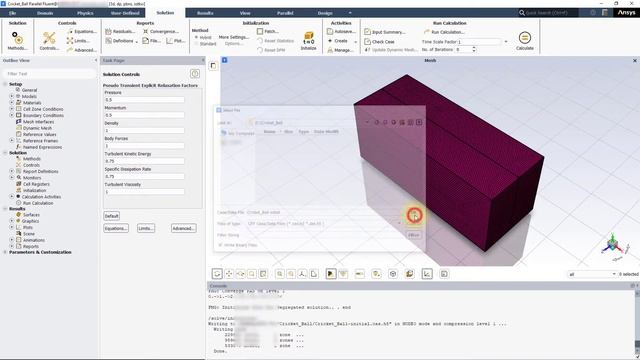Open the Time Scale Factor dropdown arrow
Viewport: 640px width, 360px height.
[506, 42]
